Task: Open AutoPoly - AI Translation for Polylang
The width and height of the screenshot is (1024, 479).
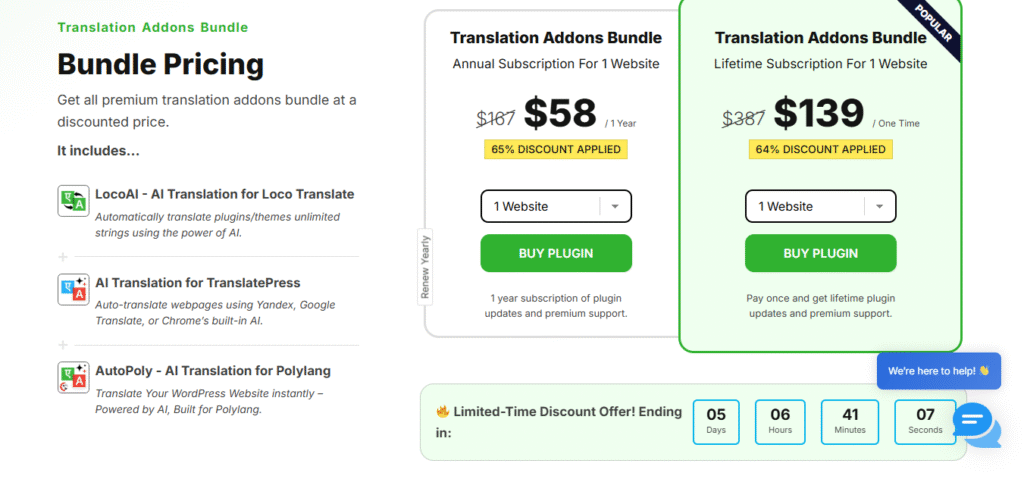Action: click(x=212, y=370)
